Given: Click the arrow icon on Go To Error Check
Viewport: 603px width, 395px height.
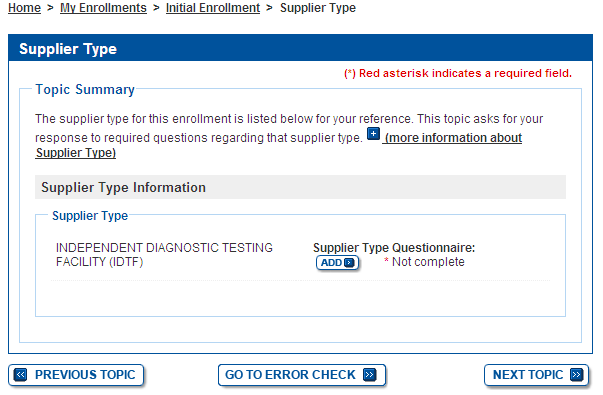Looking at the screenshot, I should coord(370,374).
